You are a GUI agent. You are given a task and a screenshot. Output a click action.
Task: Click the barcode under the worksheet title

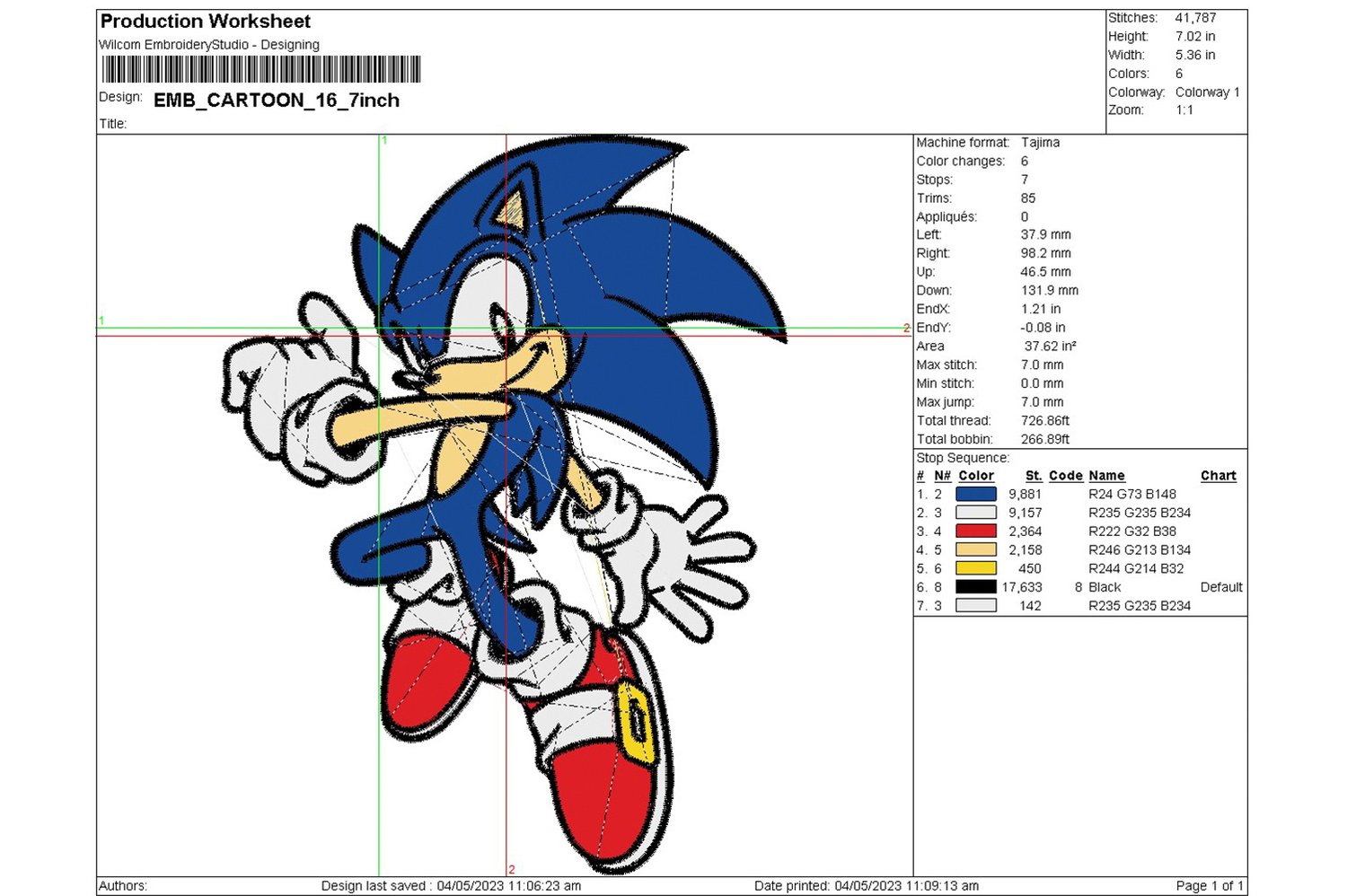coord(261,70)
